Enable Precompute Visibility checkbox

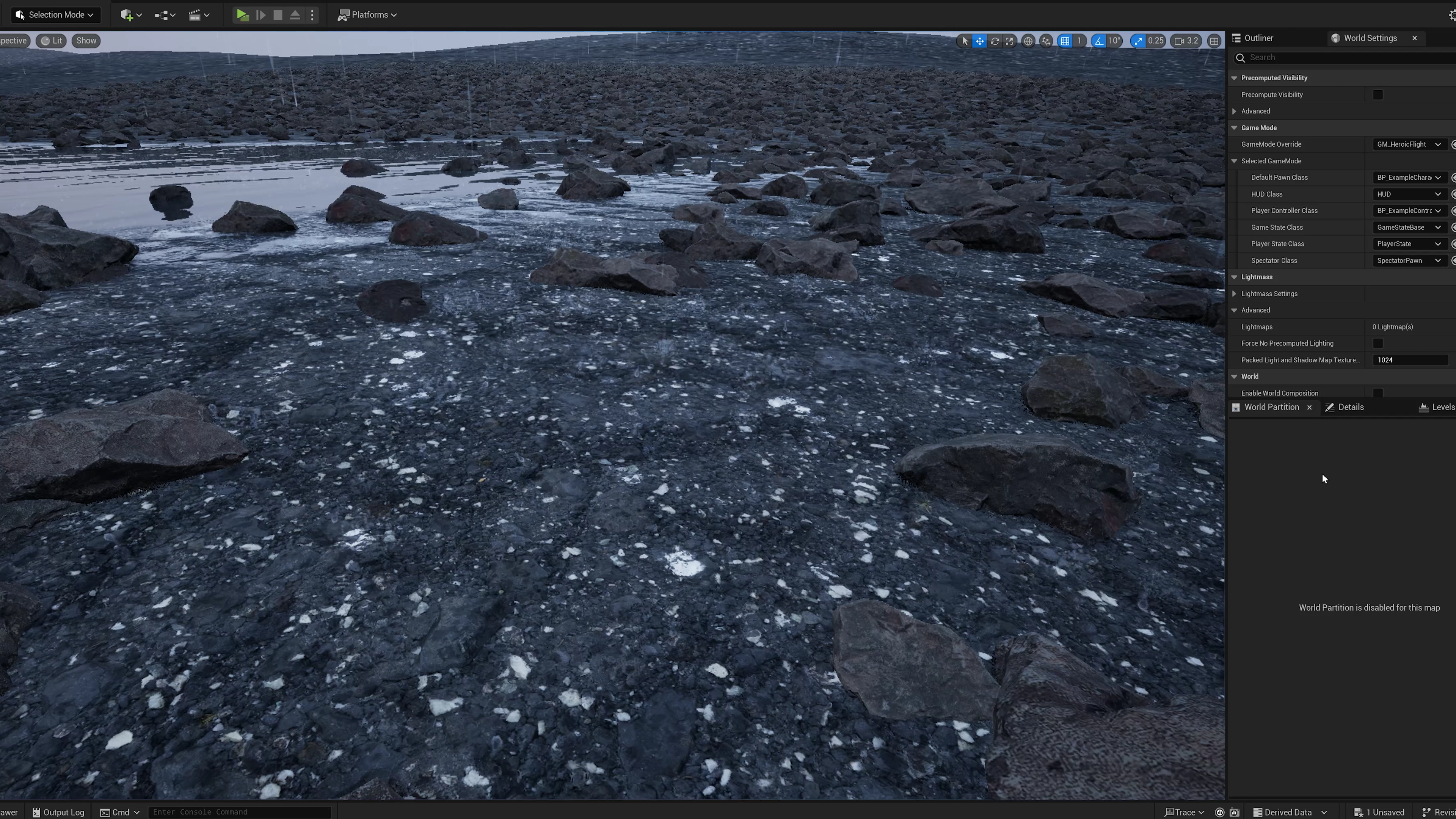1378,95
